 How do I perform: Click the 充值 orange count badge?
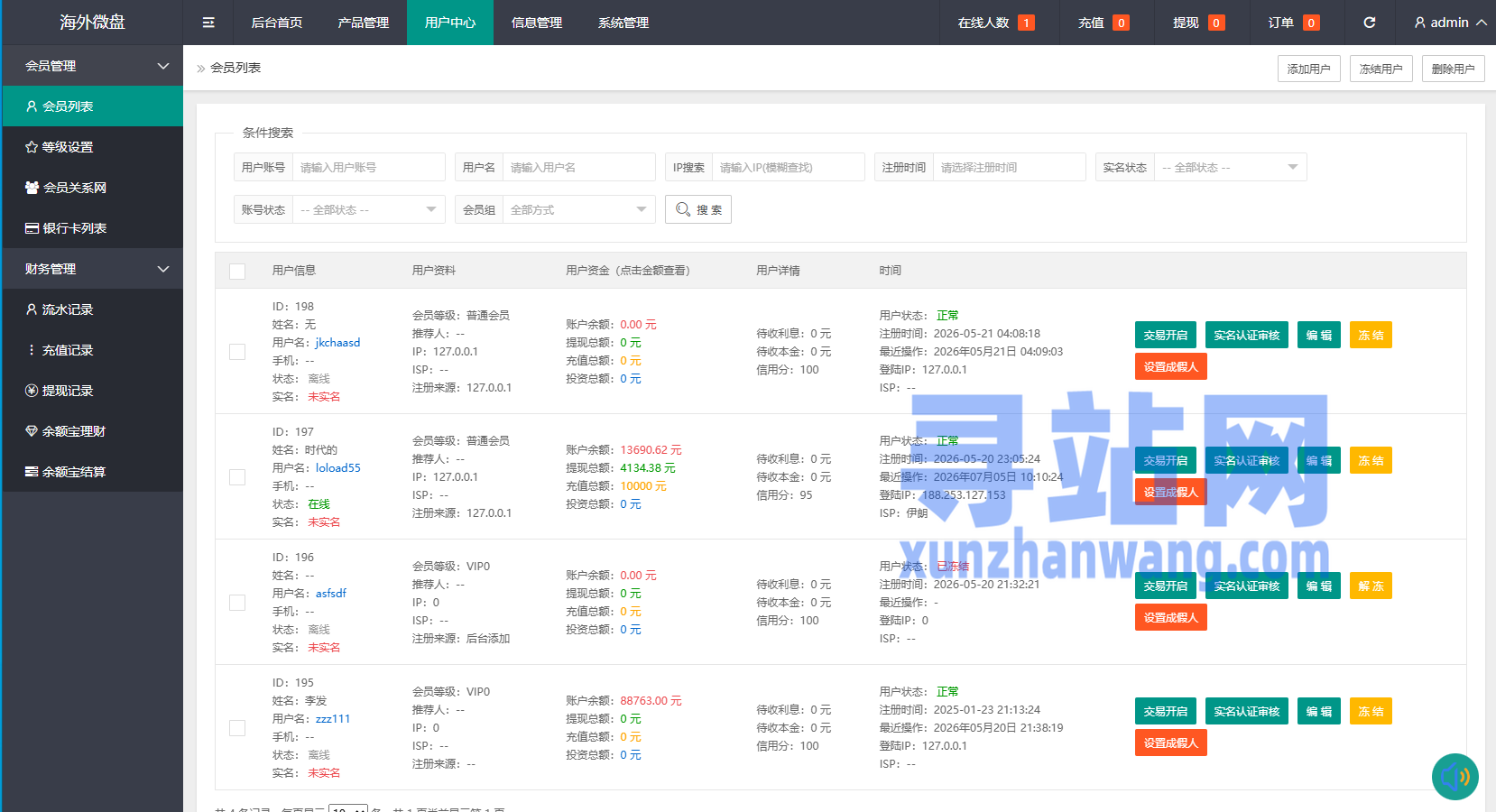(x=1121, y=23)
